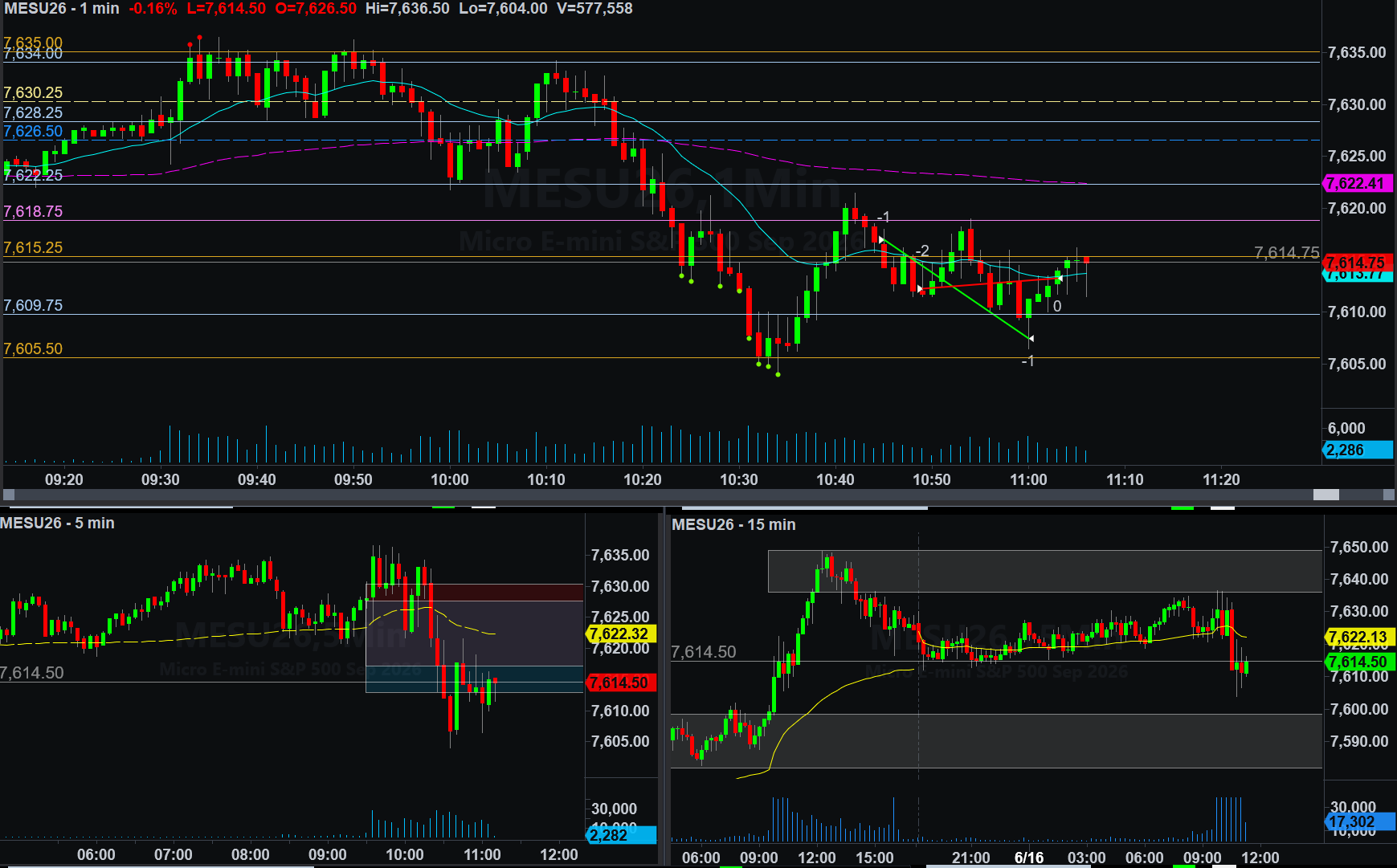Click 7,590.00 on the 15 min price axis

[x=1359, y=742]
